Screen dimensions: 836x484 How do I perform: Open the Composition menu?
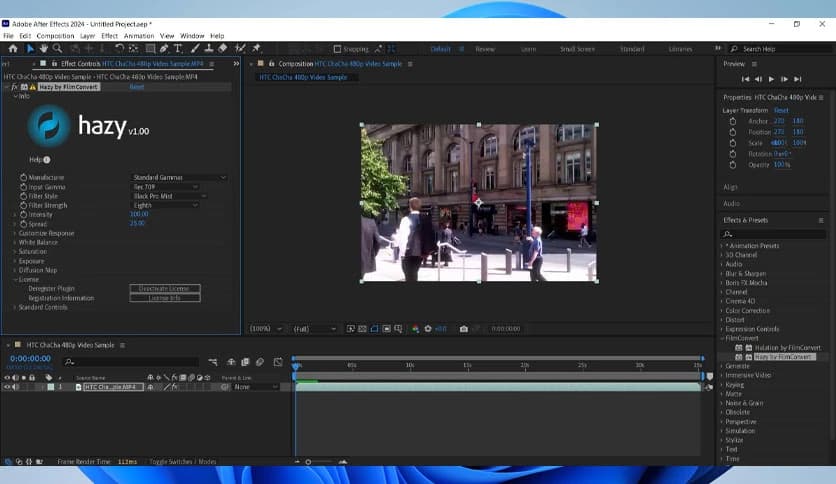[x=55, y=36]
